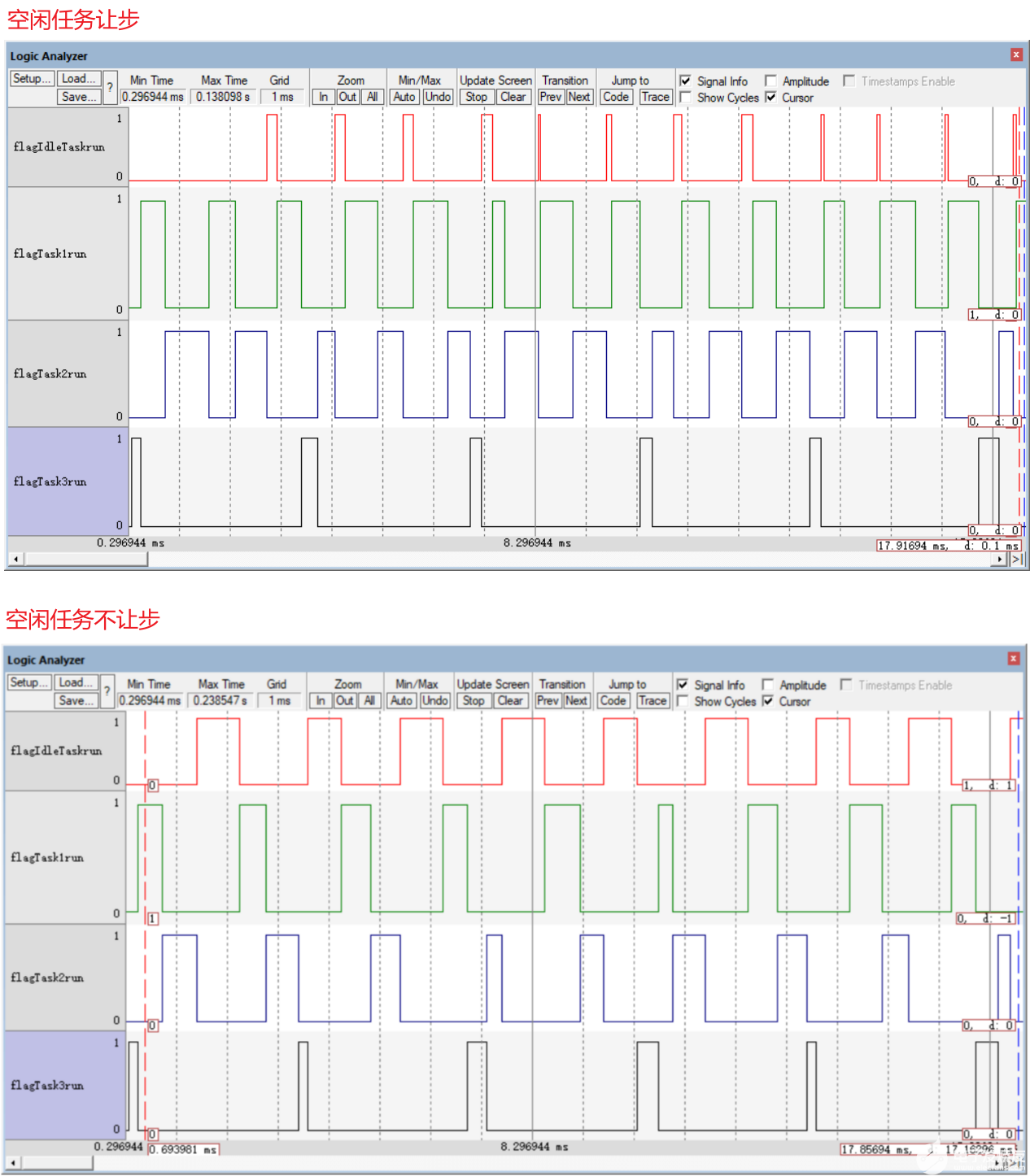This screenshot has width=1030, height=1176.
Task: Zoom Out in the 空闲任务不让步 analyzer
Action: 345,700
